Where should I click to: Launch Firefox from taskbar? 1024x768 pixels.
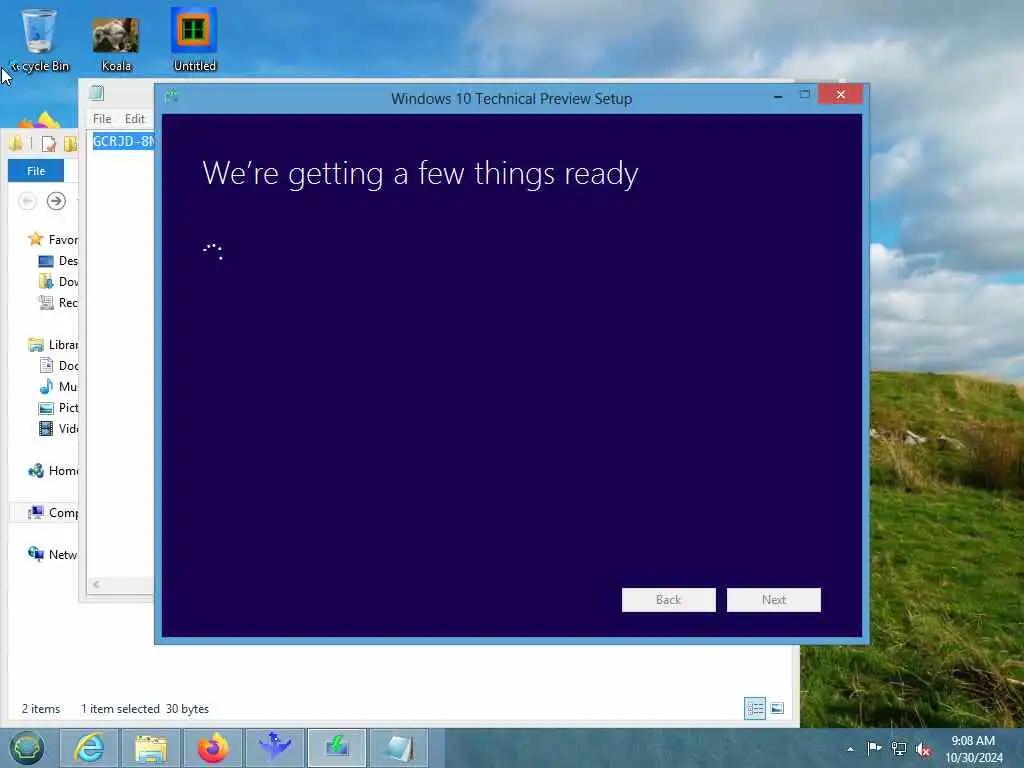pos(213,748)
